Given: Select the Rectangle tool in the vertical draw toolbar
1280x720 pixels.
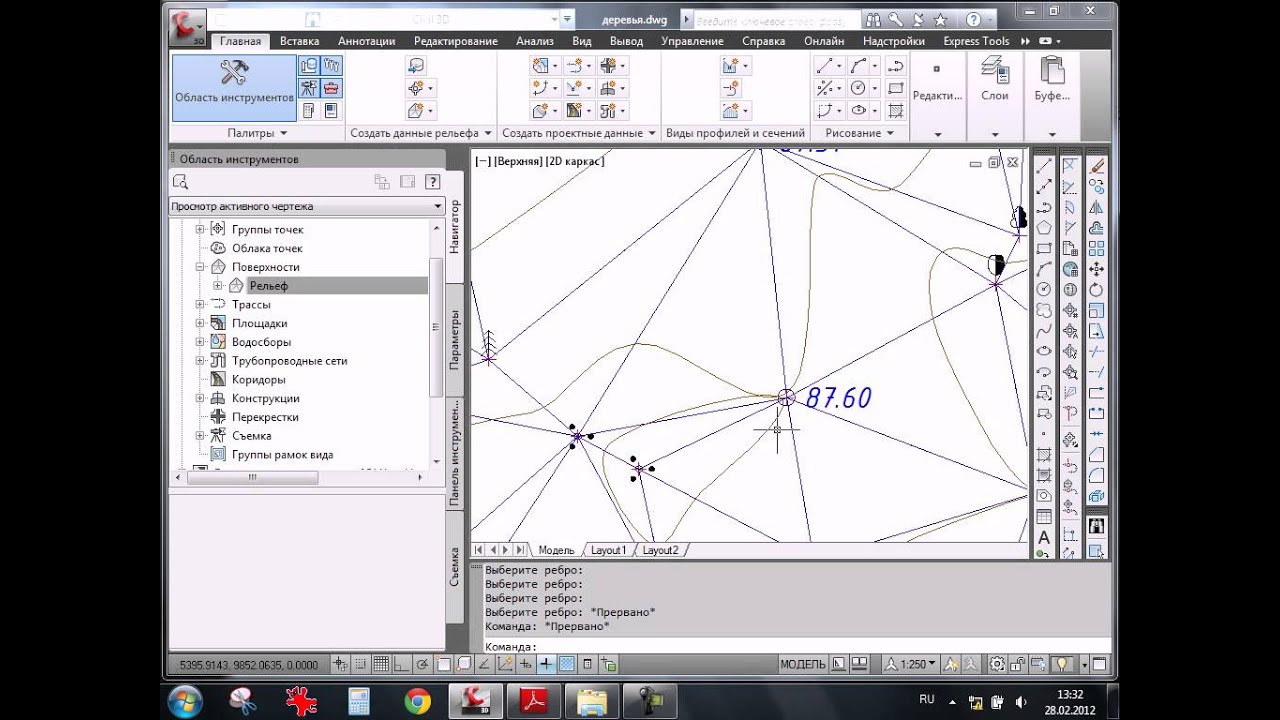Looking at the screenshot, I should pos(1044,248).
